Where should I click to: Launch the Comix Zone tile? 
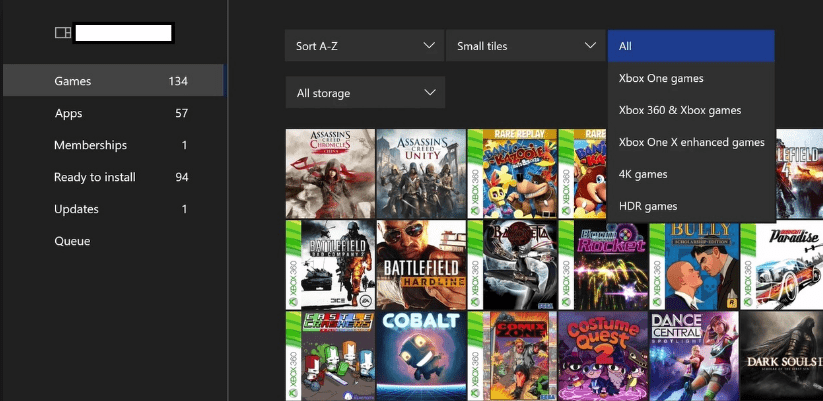[512, 356]
